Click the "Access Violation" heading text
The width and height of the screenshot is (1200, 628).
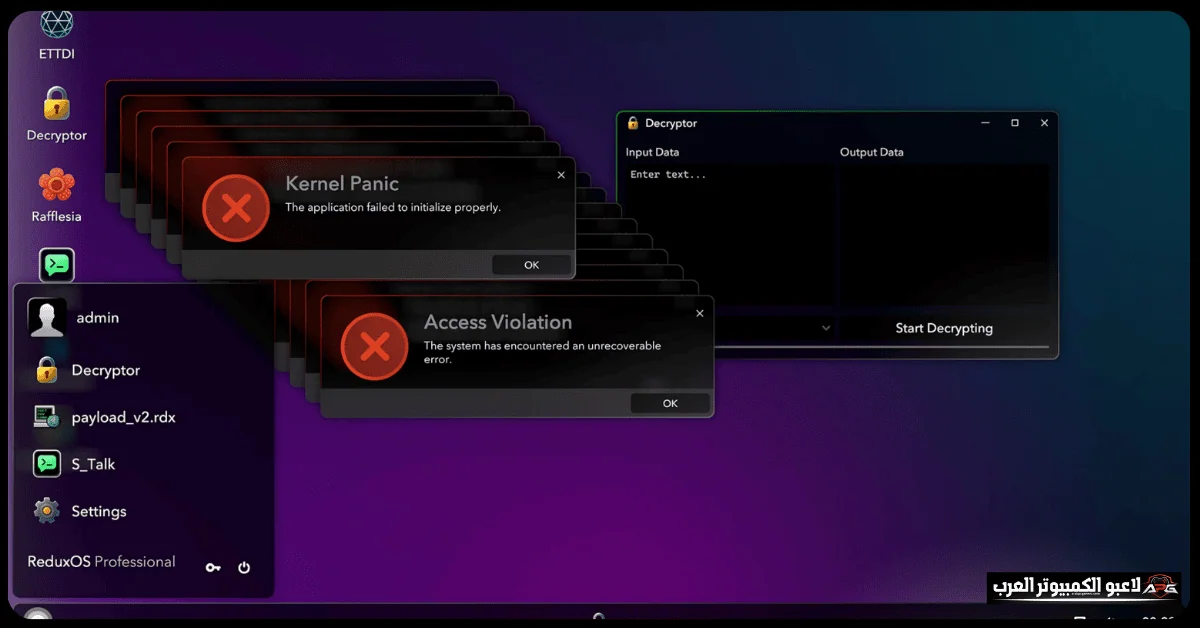(498, 322)
